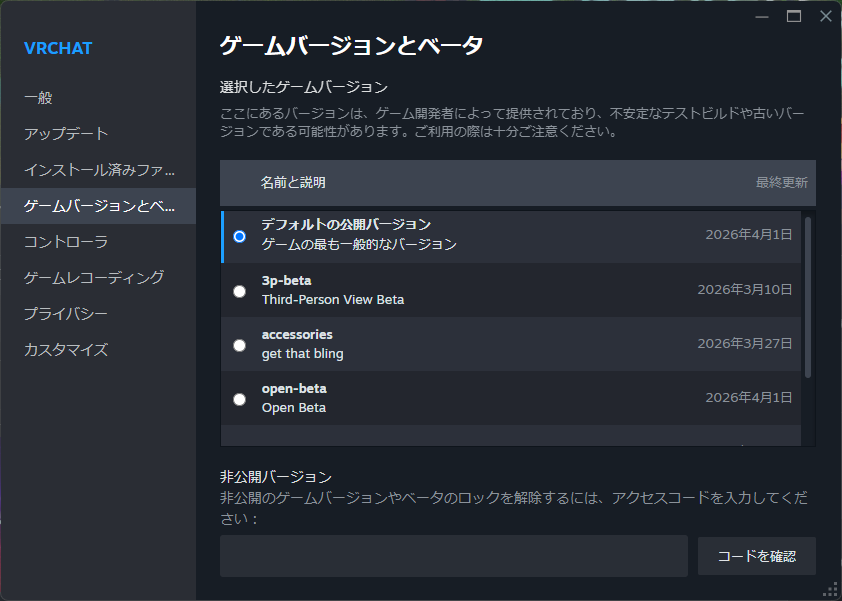Screen dimensions: 842x601
Task: Open the 一般 settings tab
Action: click(x=38, y=98)
